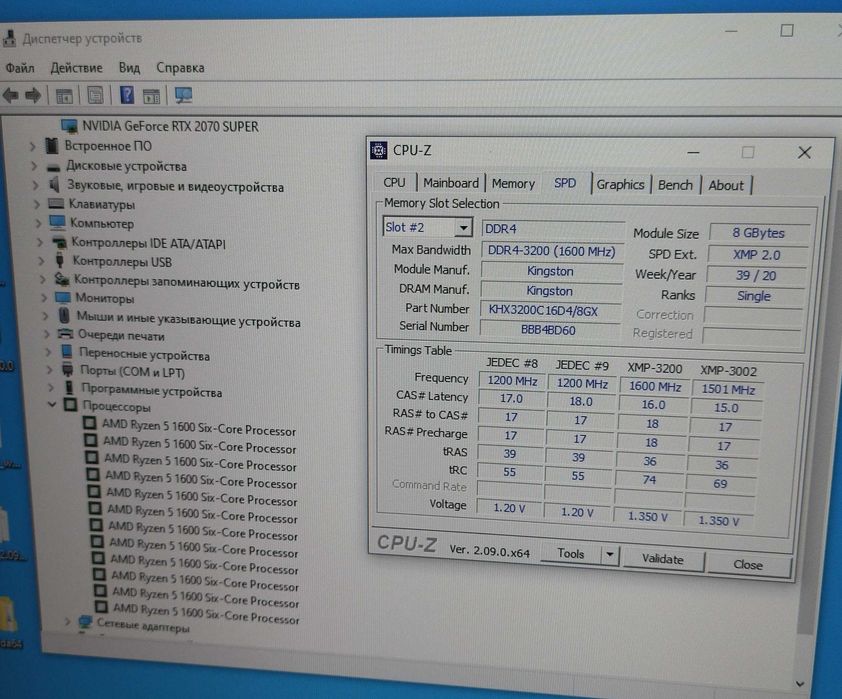Open the Файл menu
The image size is (842, 699).
click(20, 68)
